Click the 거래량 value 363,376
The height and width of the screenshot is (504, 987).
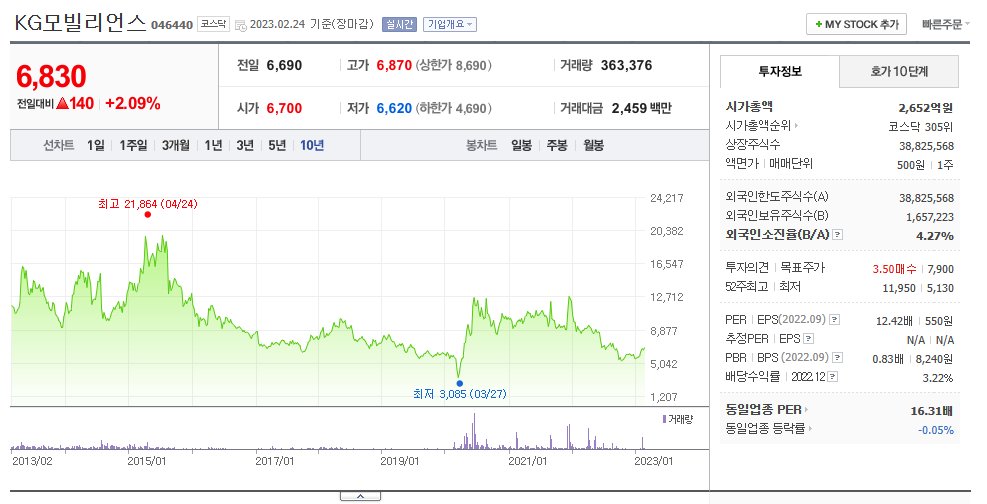pos(626,65)
